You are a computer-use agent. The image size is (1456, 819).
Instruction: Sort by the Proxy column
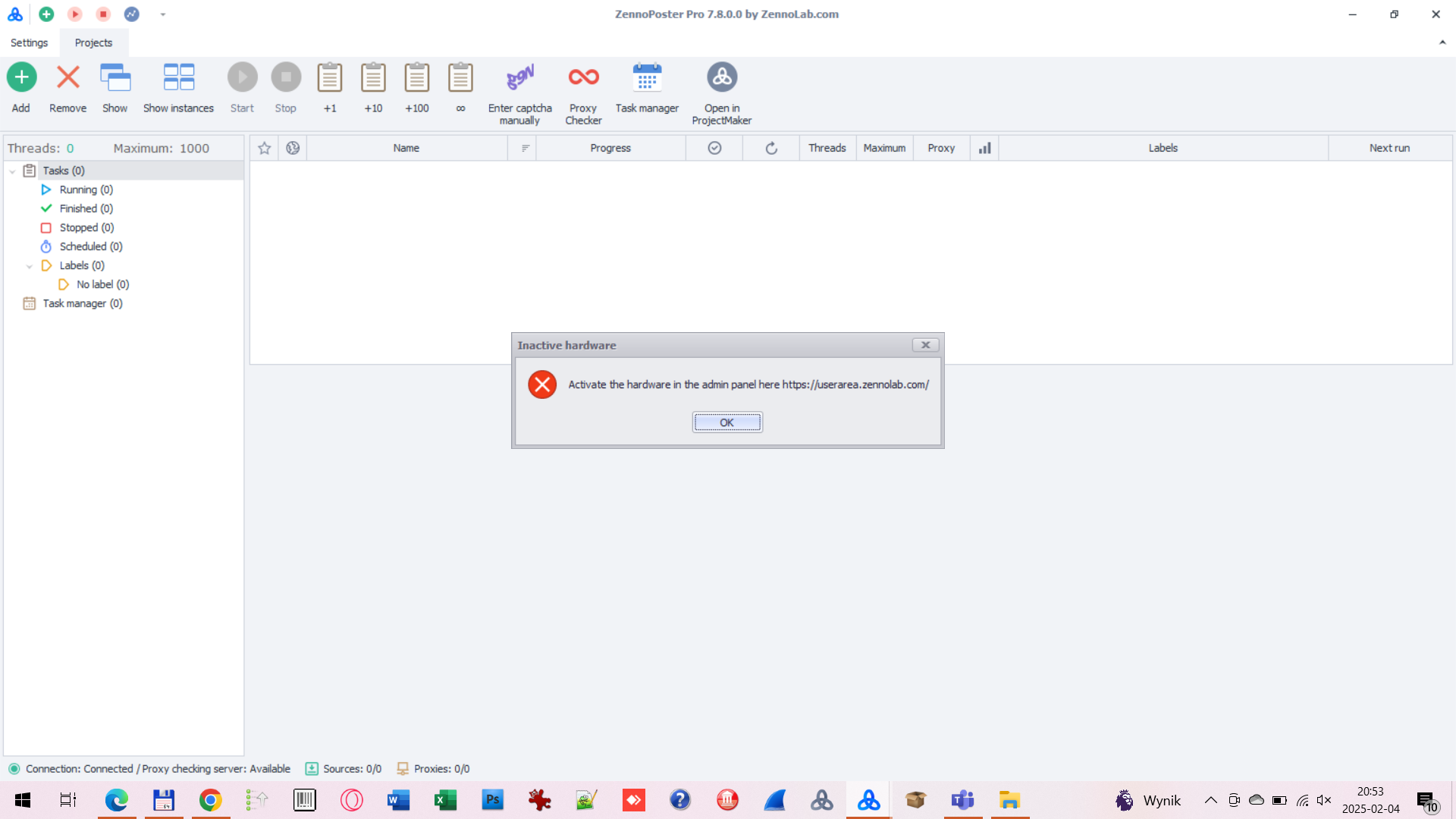click(x=941, y=148)
